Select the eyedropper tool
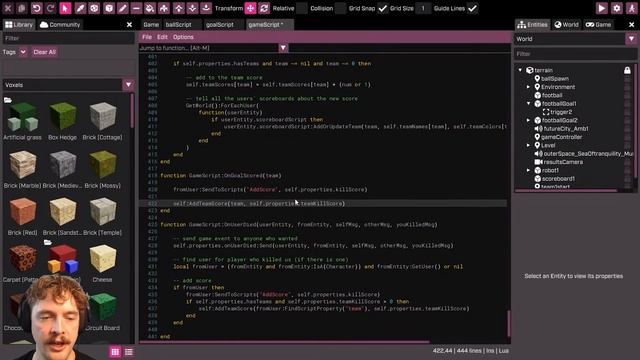Image resolution: width=640 pixels, height=360 pixels. point(80,8)
